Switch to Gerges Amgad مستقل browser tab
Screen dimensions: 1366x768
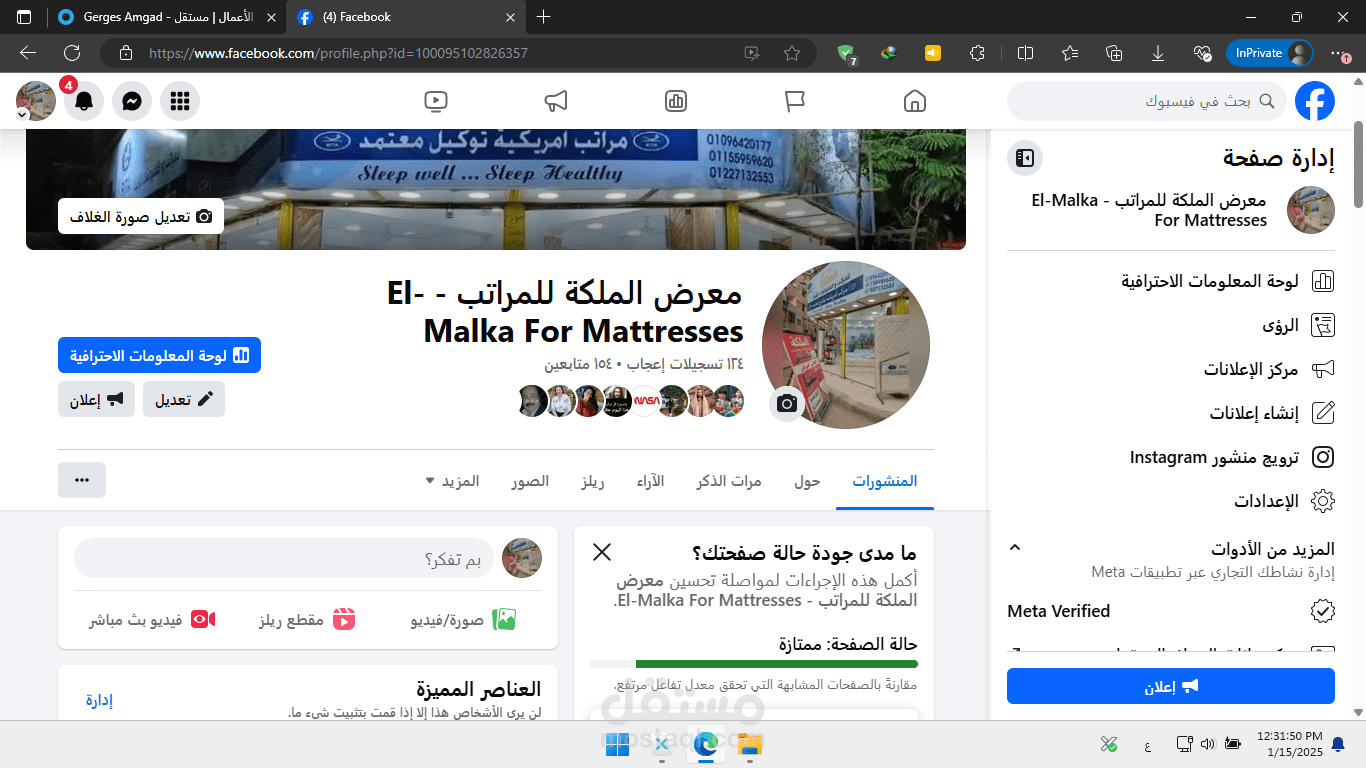(168, 17)
